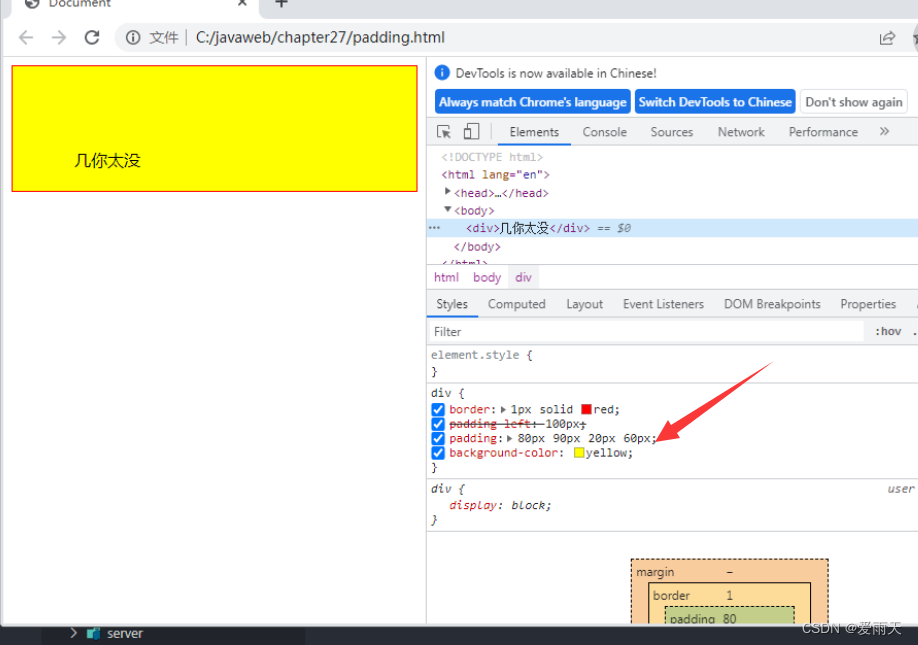Uncheck the padding-left declaration checkbox
The height and width of the screenshot is (645, 918).
coord(438,424)
